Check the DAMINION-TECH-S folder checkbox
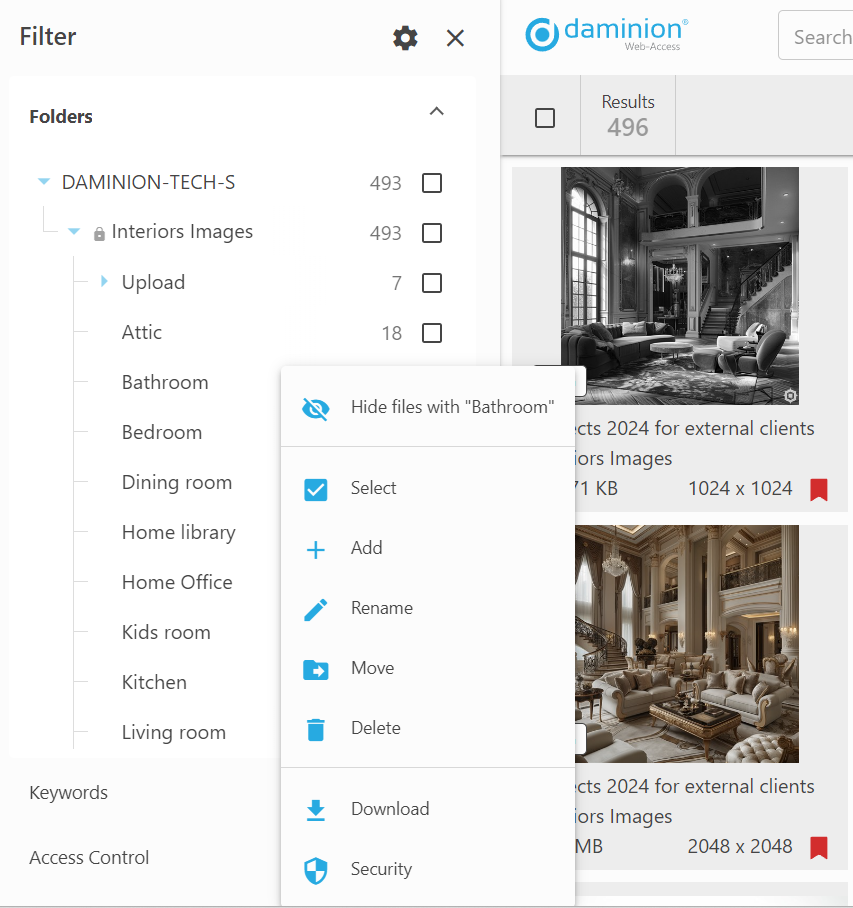 tap(432, 183)
